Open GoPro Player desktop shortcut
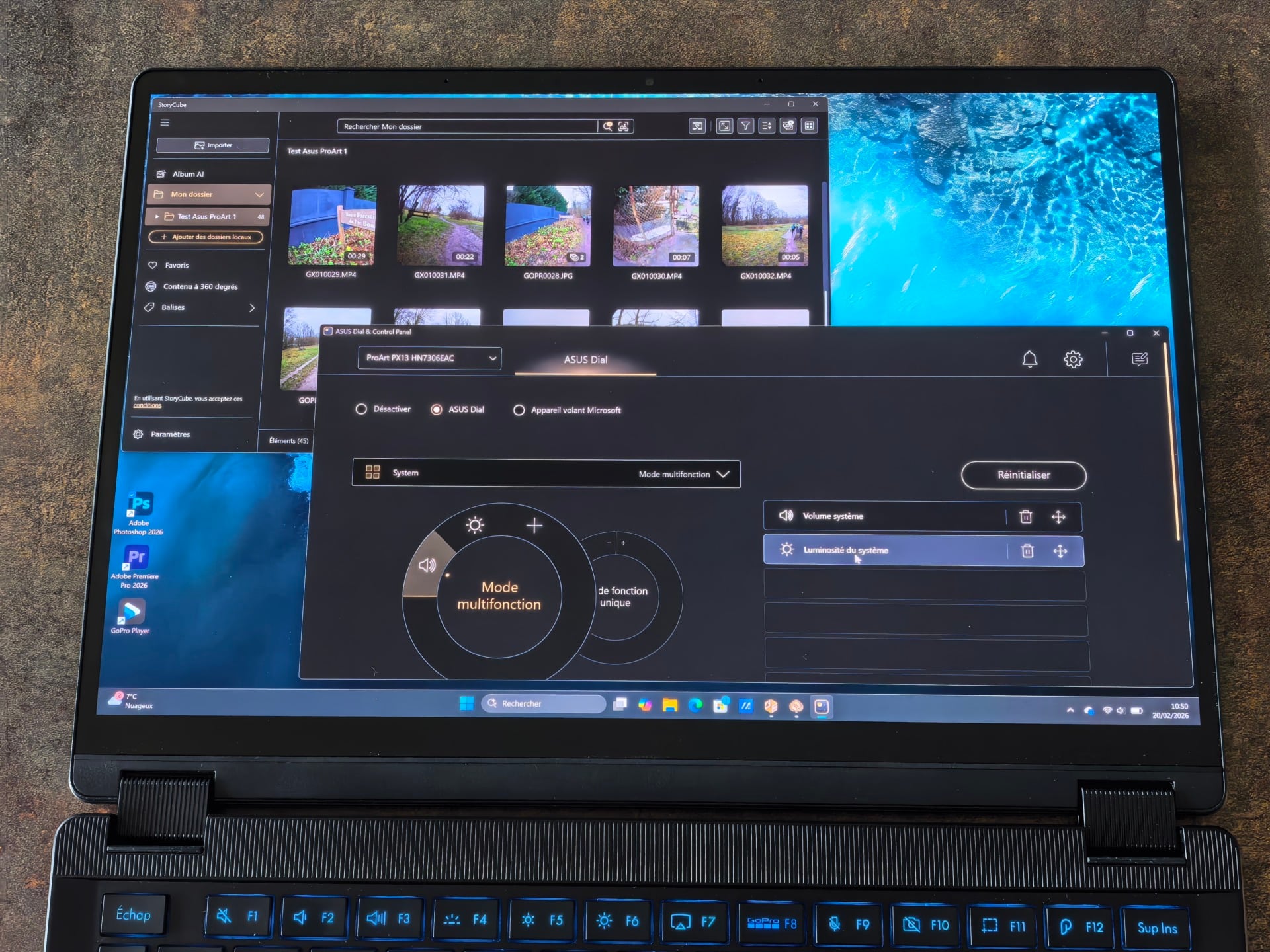The width and height of the screenshot is (1270, 952). 130,617
